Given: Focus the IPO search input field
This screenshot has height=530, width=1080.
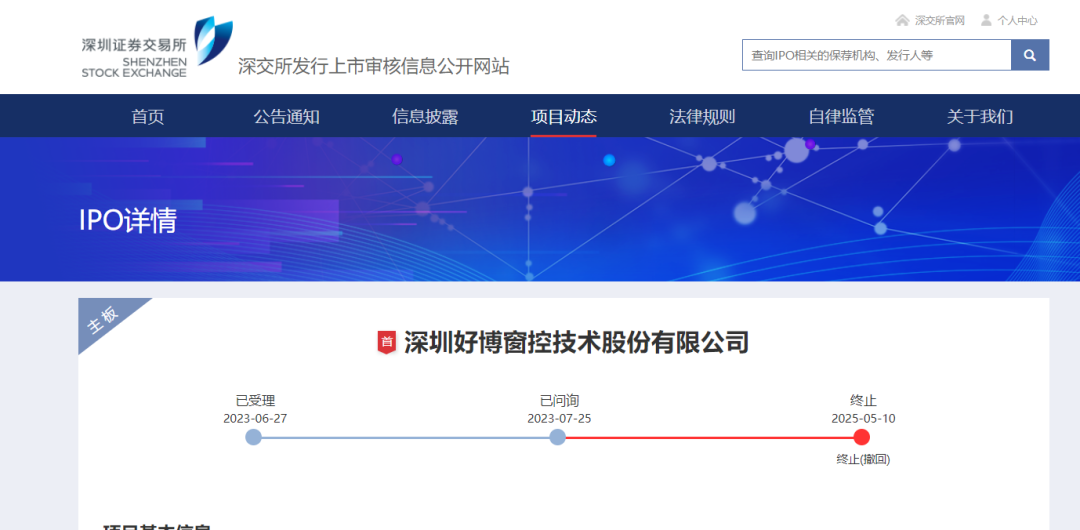Looking at the screenshot, I should tap(876, 55).
